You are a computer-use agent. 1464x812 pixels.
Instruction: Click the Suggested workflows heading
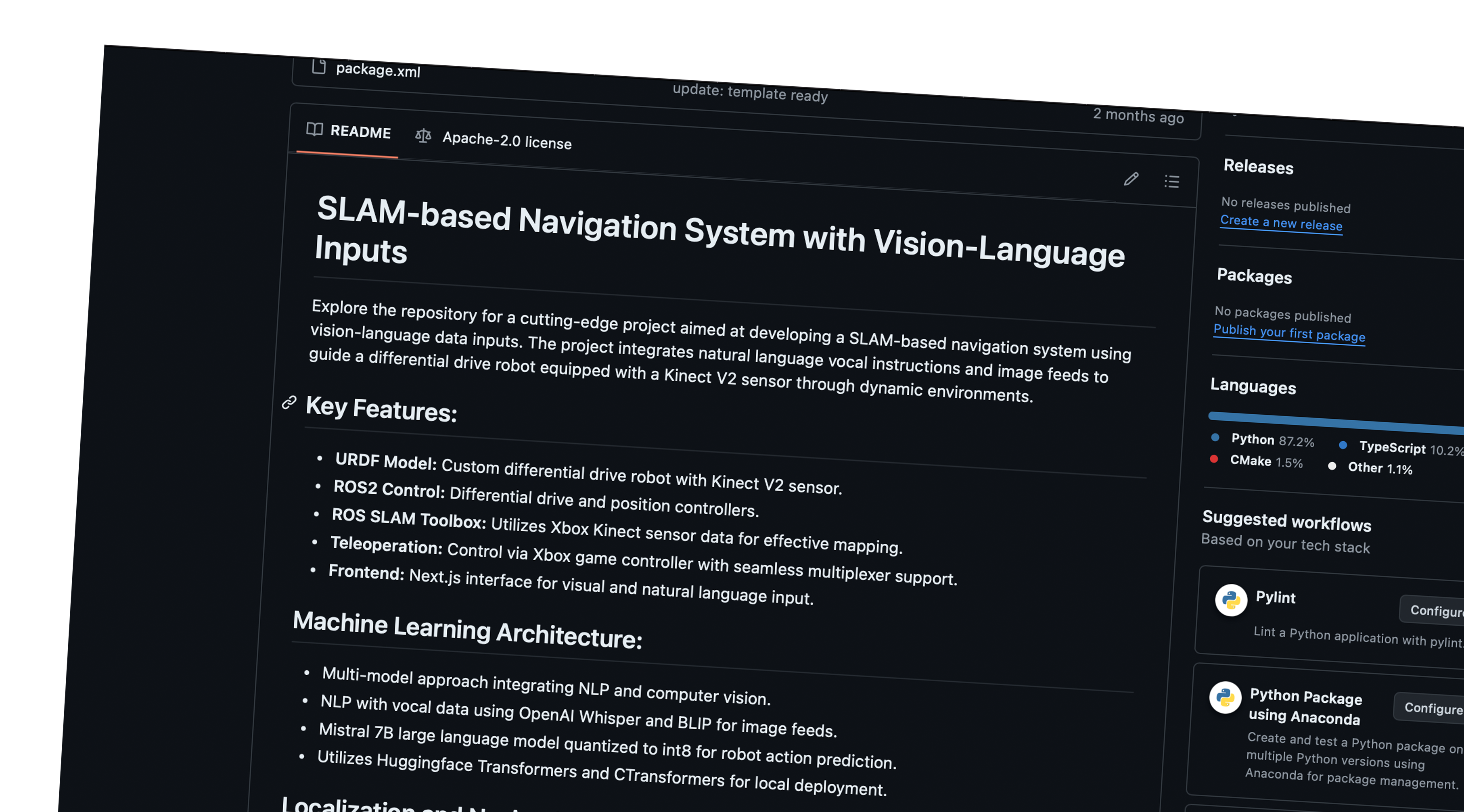(1287, 521)
